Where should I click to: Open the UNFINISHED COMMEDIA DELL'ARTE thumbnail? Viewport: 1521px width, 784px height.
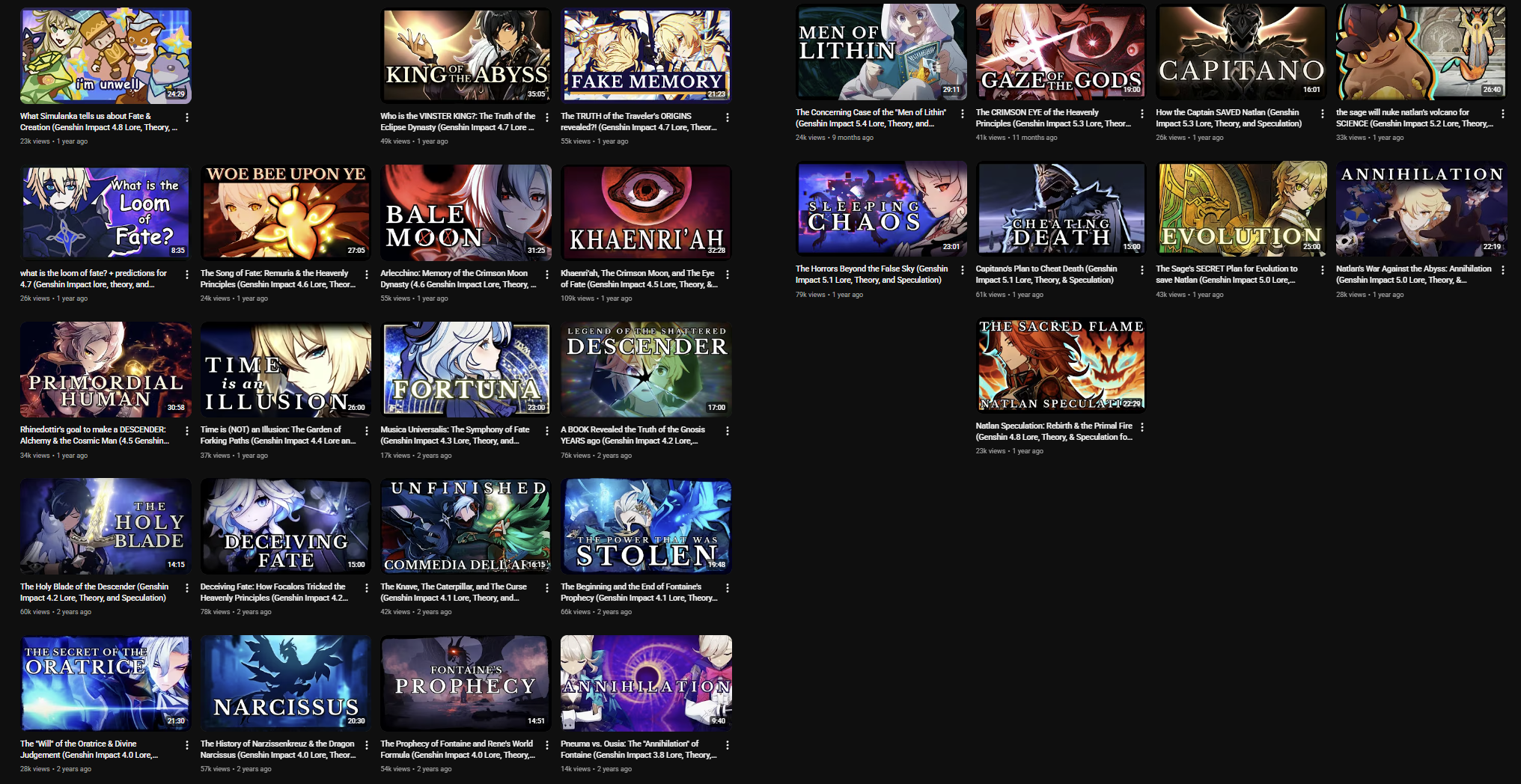pyautogui.click(x=466, y=526)
